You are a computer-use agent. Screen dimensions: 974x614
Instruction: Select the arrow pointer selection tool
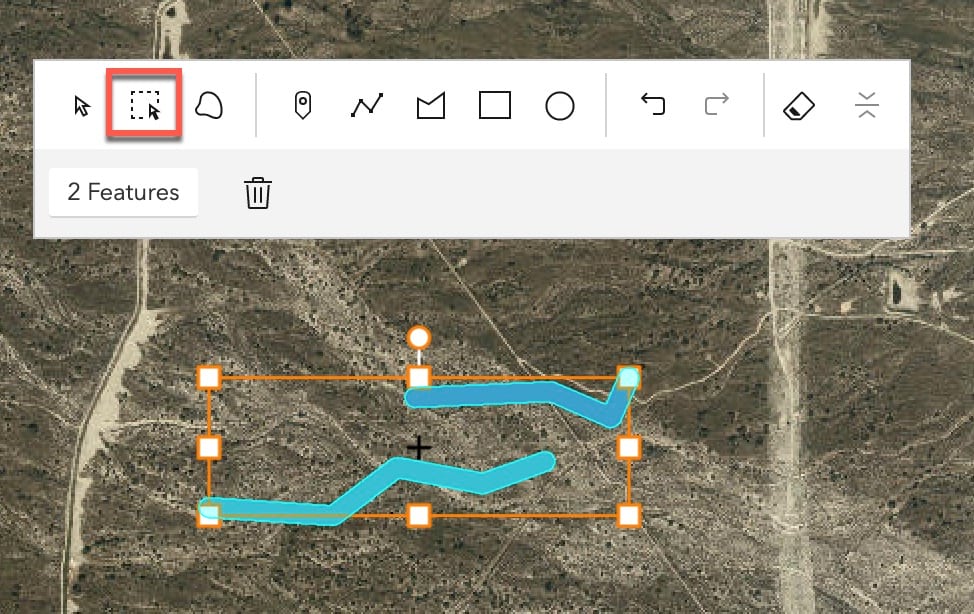pos(81,106)
